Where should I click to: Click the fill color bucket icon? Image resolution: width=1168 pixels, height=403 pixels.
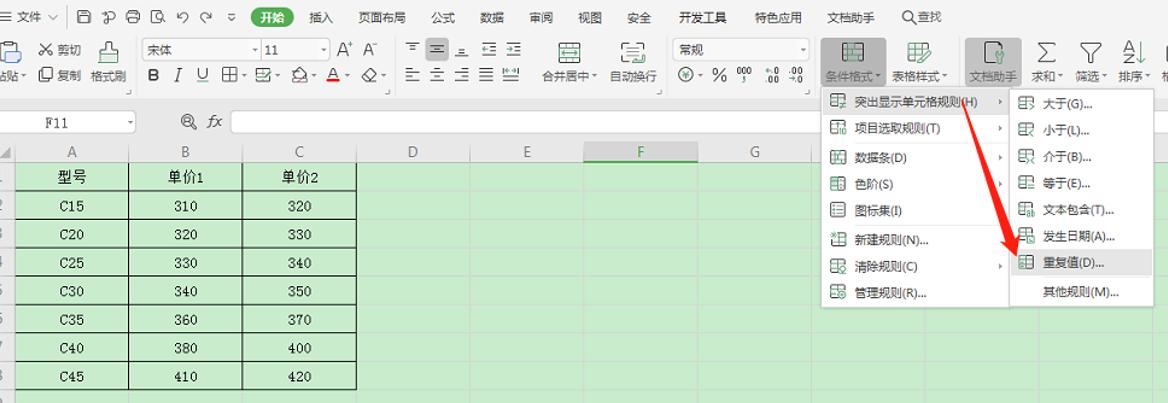[299, 75]
